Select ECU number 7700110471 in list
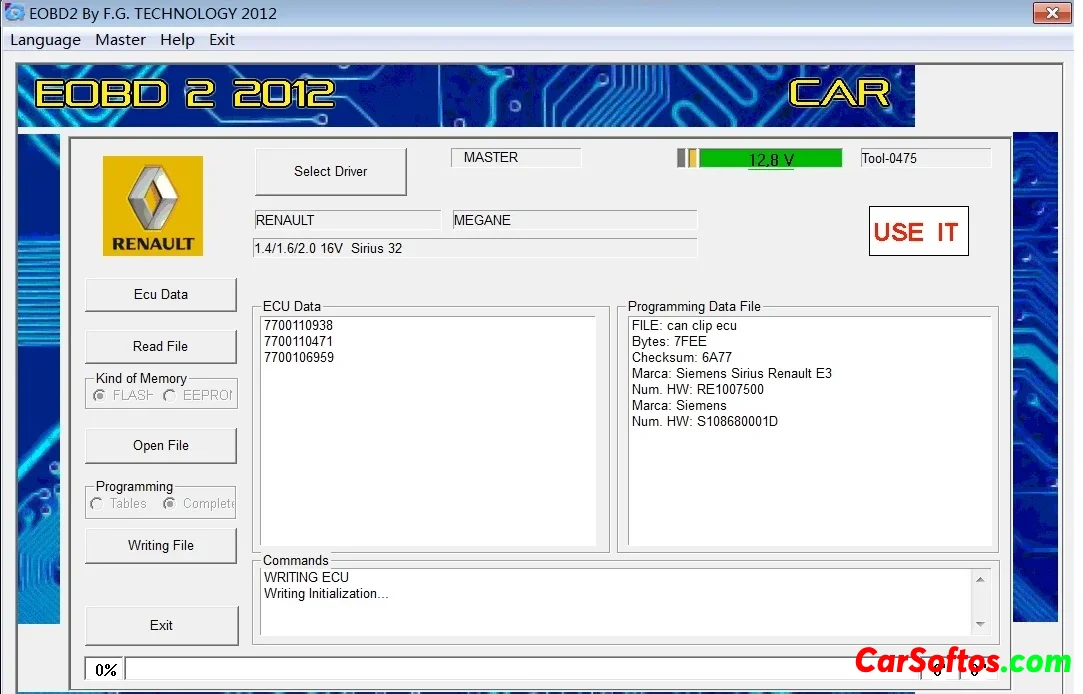The height and width of the screenshot is (694, 1083). coord(298,342)
